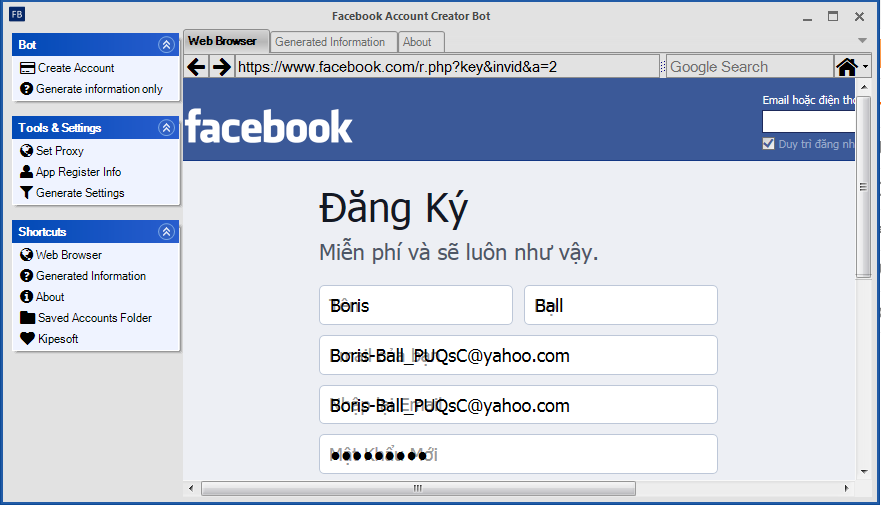Open the About tab
This screenshot has height=505, width=881.
click(421, 42)
